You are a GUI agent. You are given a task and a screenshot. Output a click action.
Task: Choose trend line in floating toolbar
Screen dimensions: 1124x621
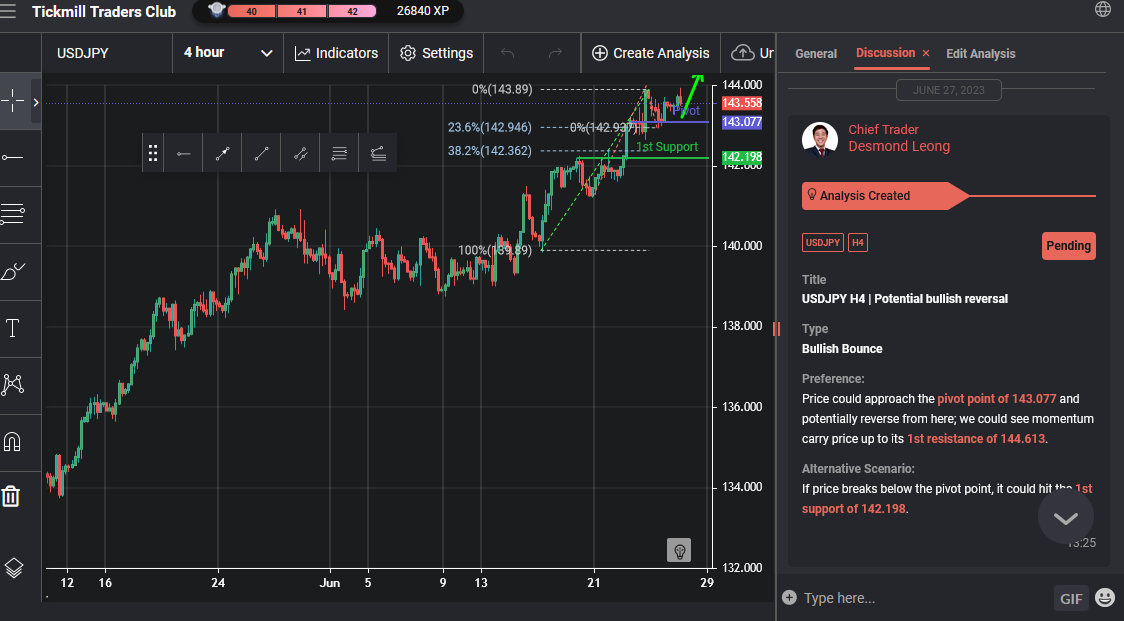(x=261, y=153)
